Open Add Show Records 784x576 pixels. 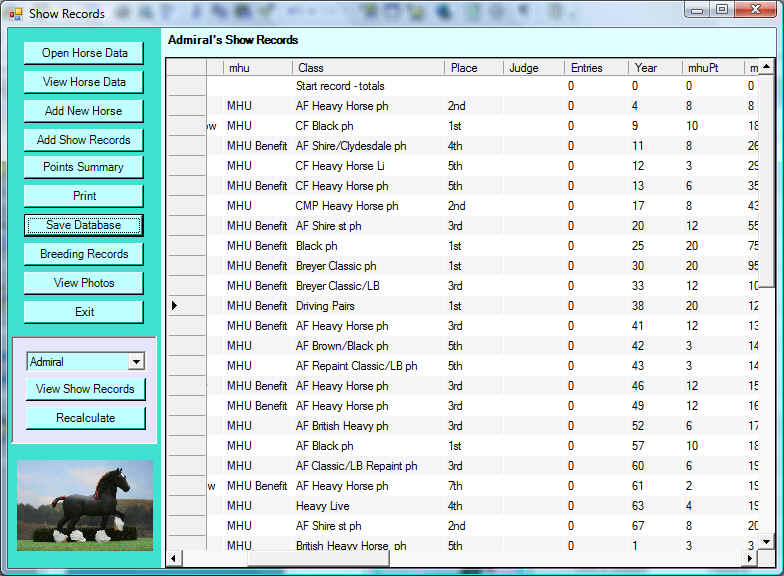[84, 140]
